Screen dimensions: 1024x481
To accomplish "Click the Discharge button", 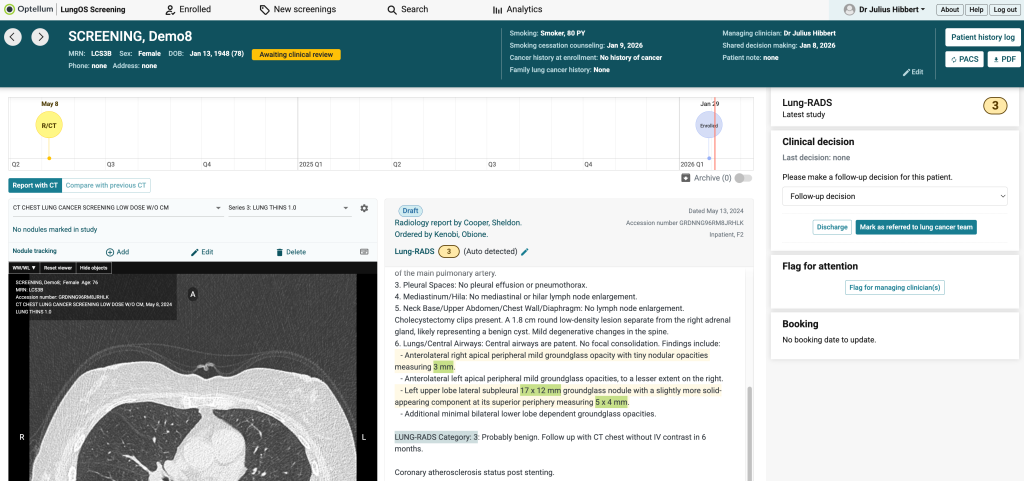I will pyautogui.click(x=832, y=227).
